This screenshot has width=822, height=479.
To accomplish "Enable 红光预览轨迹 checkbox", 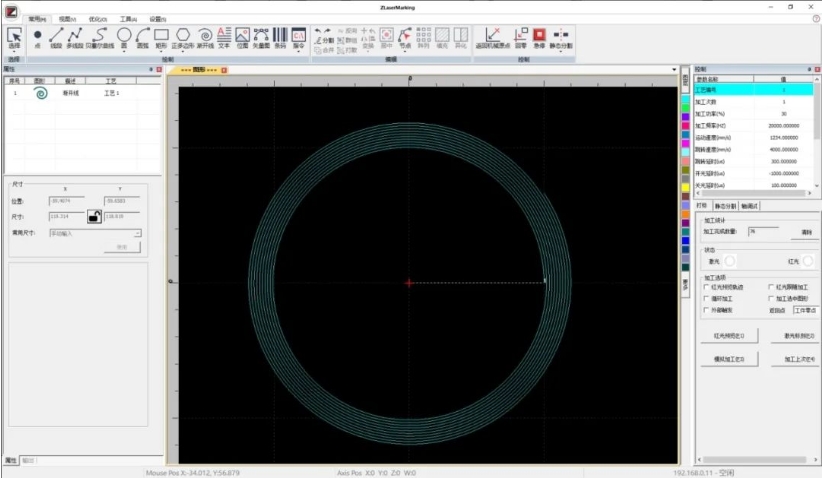I will click(x=707, y=287).
